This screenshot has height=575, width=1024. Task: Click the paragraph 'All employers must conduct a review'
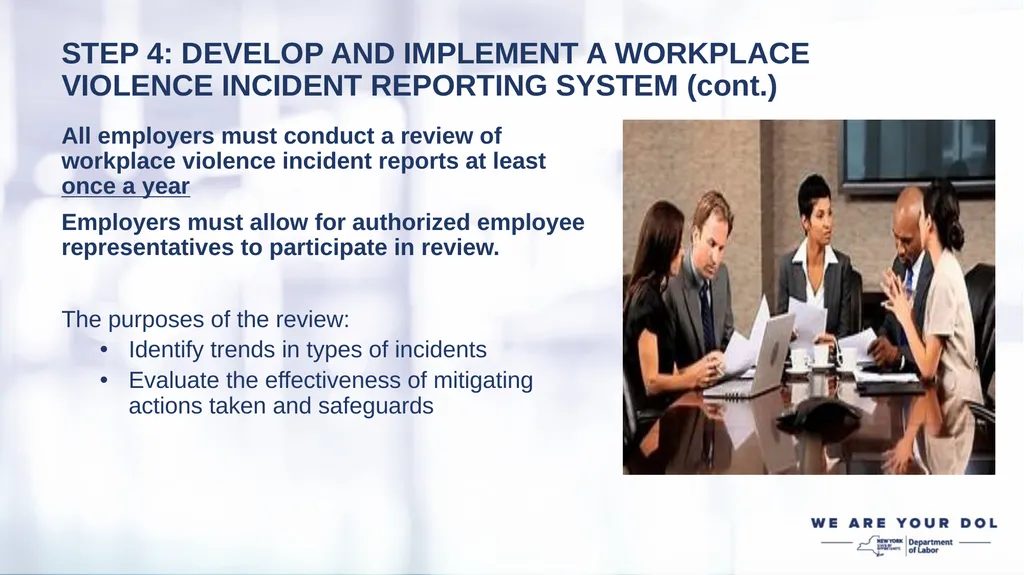coord(304,161)
